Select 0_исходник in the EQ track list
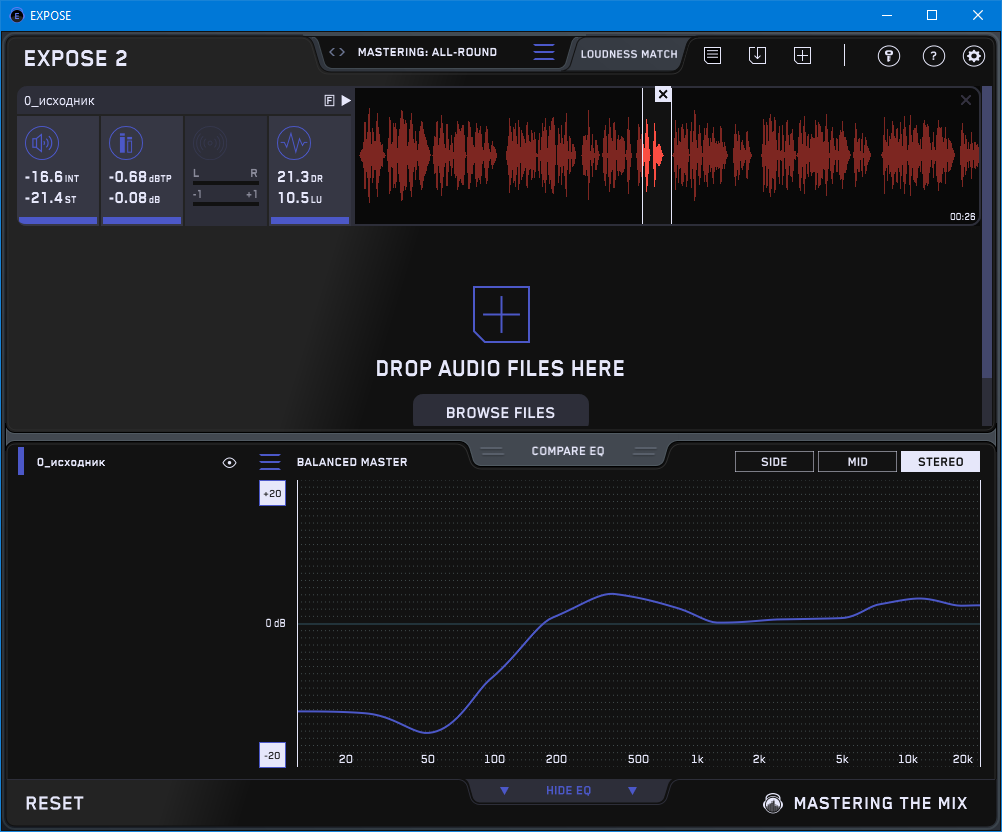Viewport: 1002px width, 832px height. click(71, 462)
